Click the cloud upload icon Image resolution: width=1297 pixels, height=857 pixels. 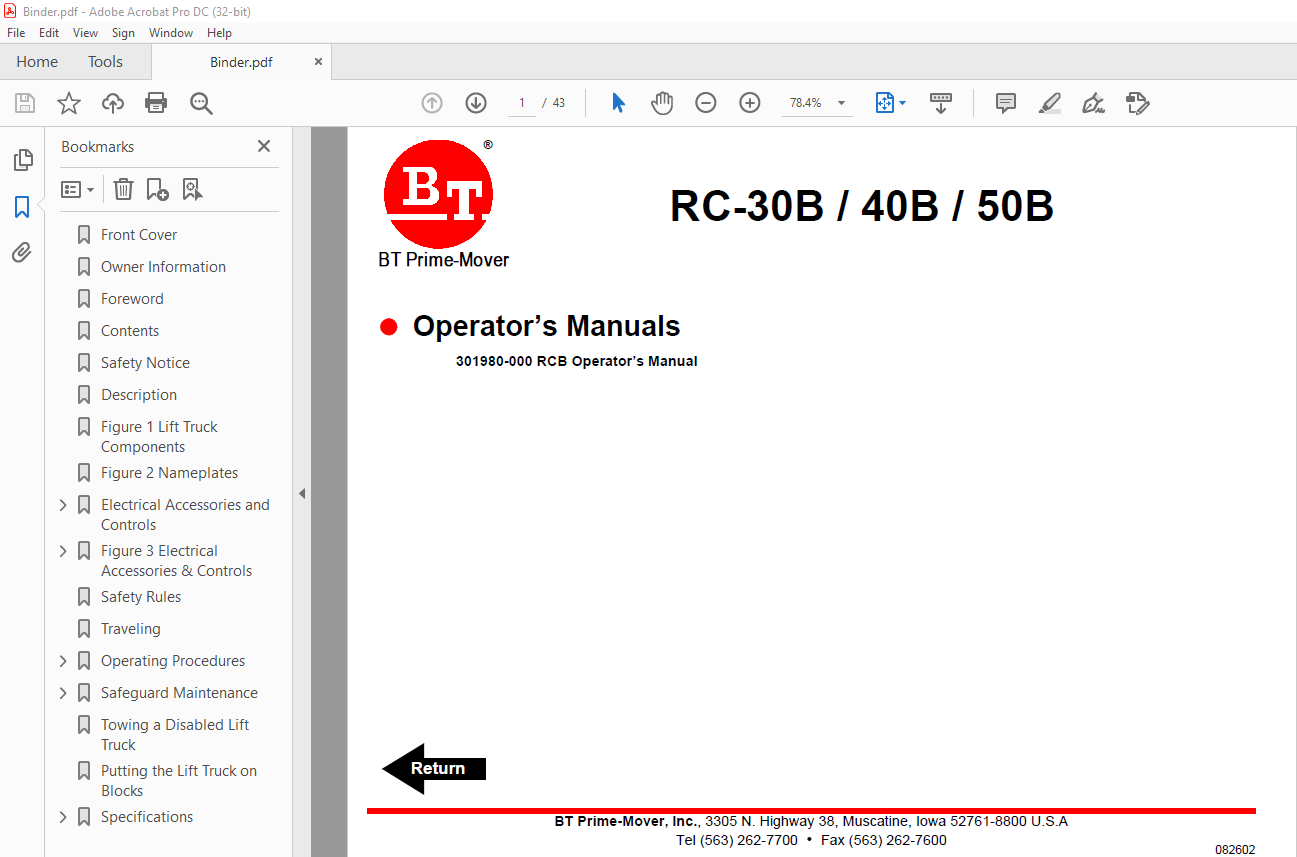click(x=113, y=103)
